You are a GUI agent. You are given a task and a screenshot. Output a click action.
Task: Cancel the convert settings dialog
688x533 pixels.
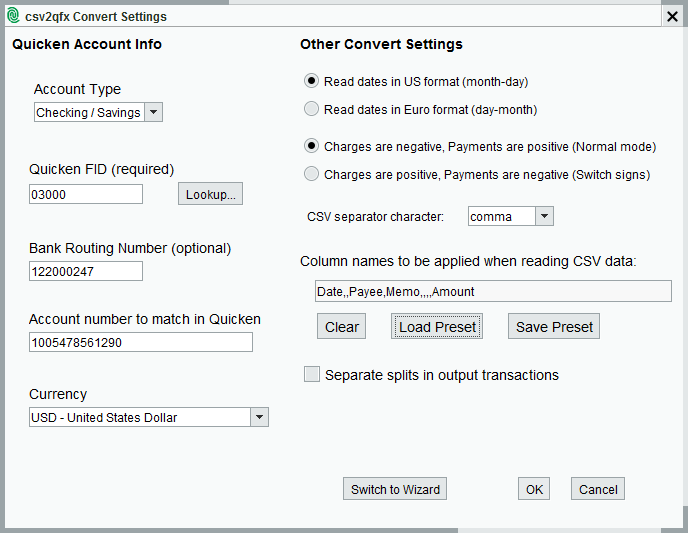pos(598,489)
